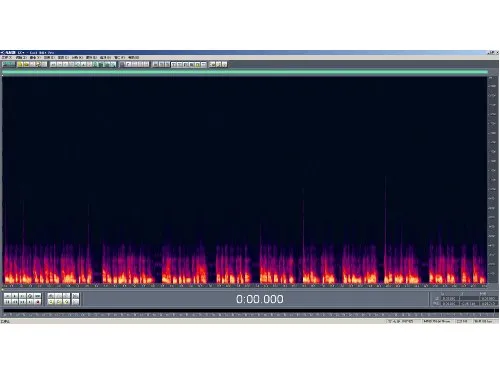Open the Help menu in menu bar
This screenshot has width=500, height=375.
tap(133, 57)
